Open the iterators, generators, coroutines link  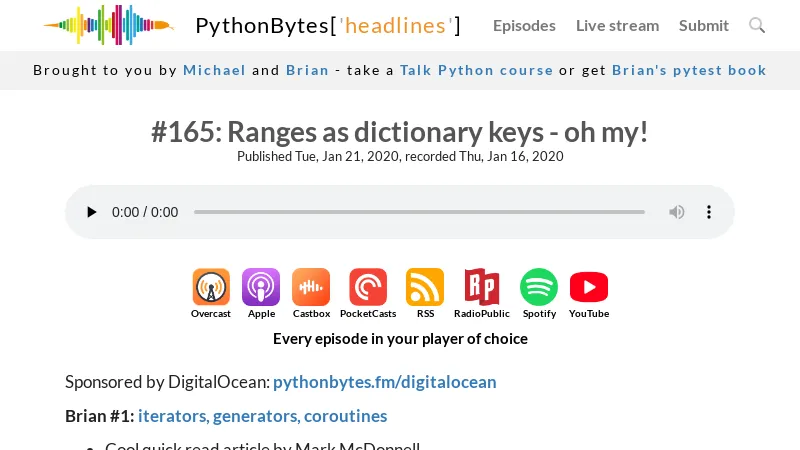pos(262,416)
